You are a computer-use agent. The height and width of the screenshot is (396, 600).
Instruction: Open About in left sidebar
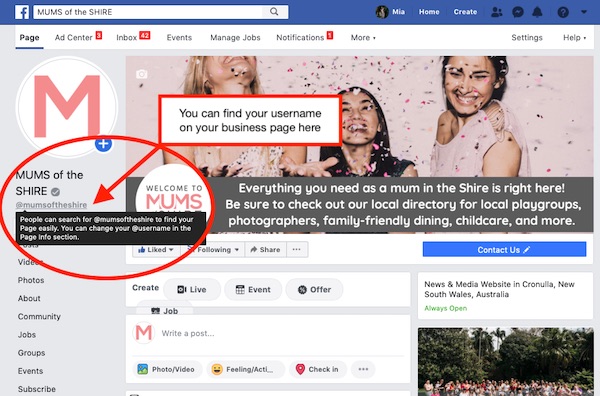click(29, 298)
